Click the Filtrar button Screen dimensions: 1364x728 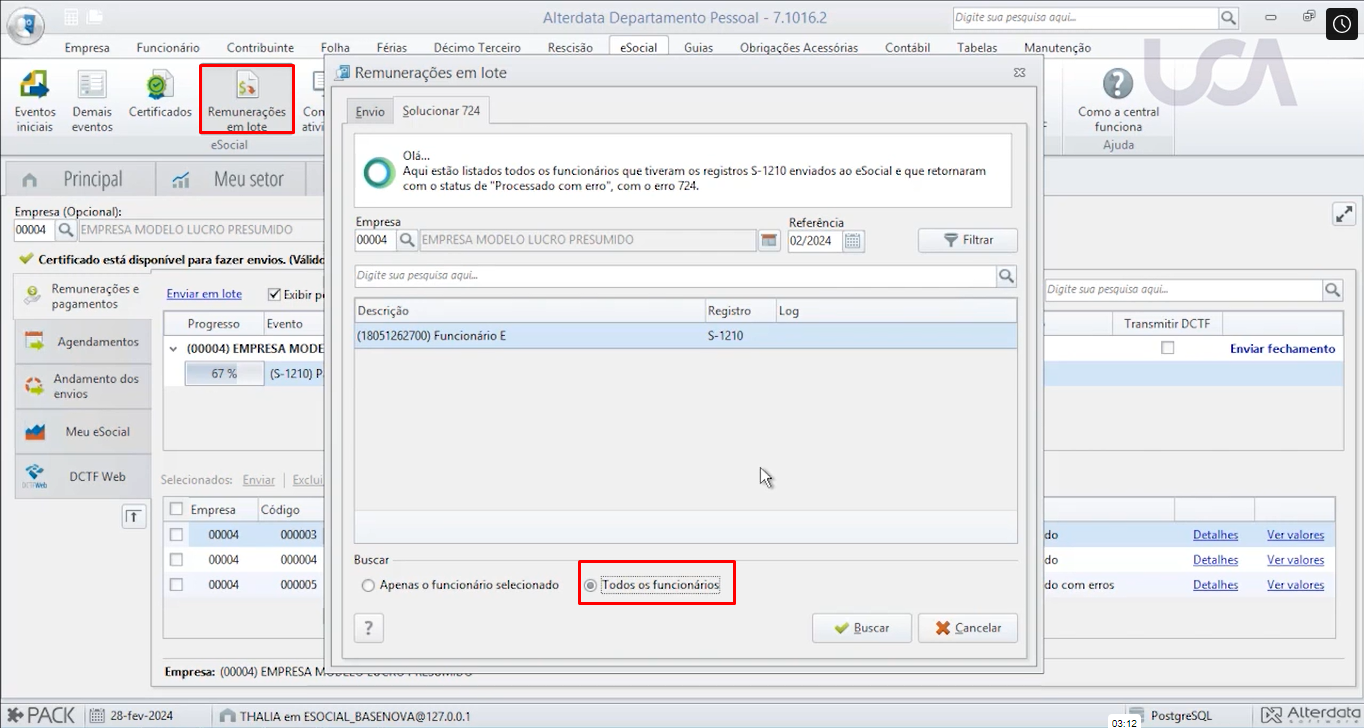click(x=967, y=240)
